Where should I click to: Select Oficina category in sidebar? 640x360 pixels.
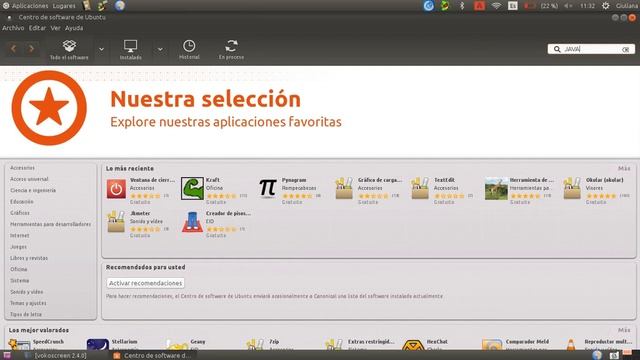coord(19,269)
